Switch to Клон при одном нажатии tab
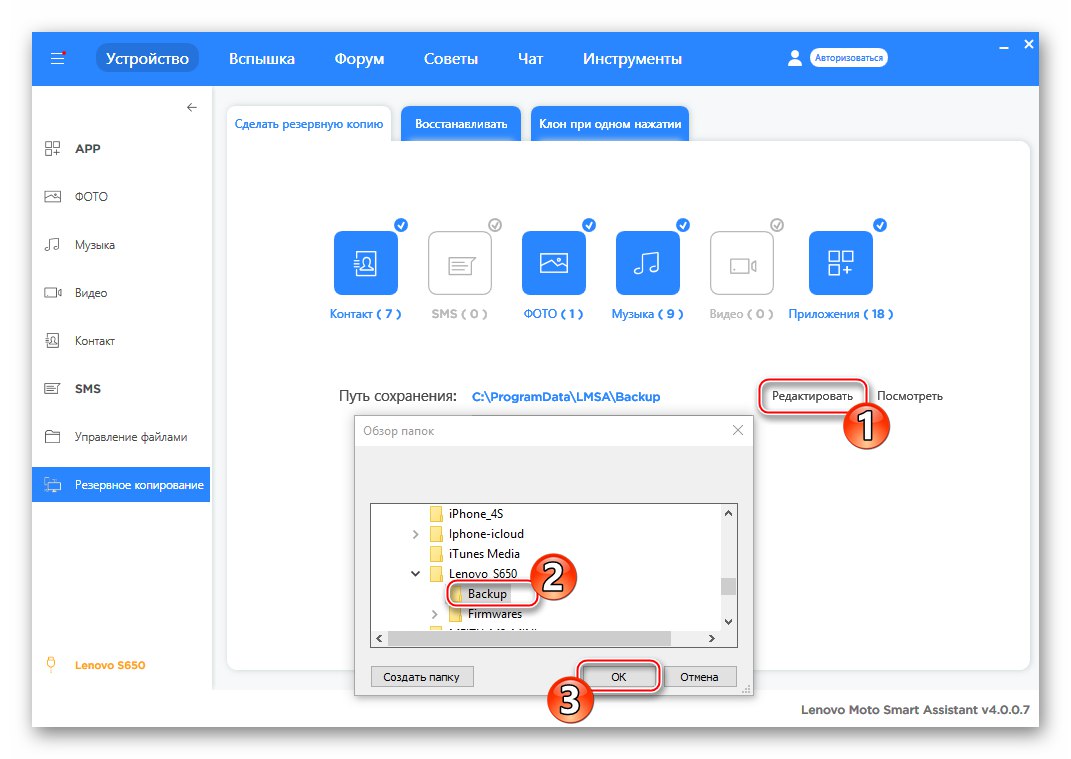Image resolution: width=1071 pixels, height=759 pixels. pos(610,124)
